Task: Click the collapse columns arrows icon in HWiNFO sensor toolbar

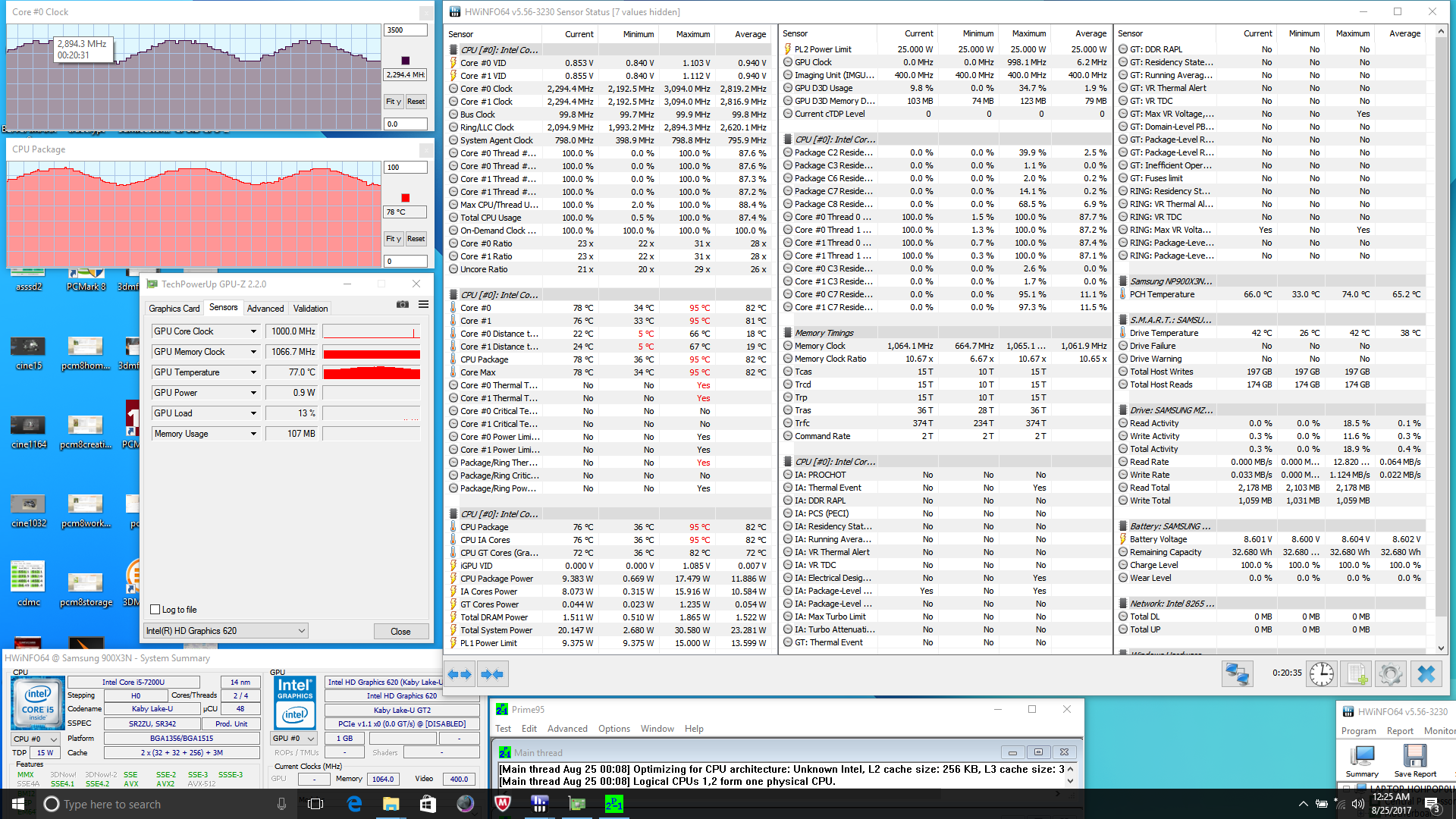Action: tap(493, 674)
